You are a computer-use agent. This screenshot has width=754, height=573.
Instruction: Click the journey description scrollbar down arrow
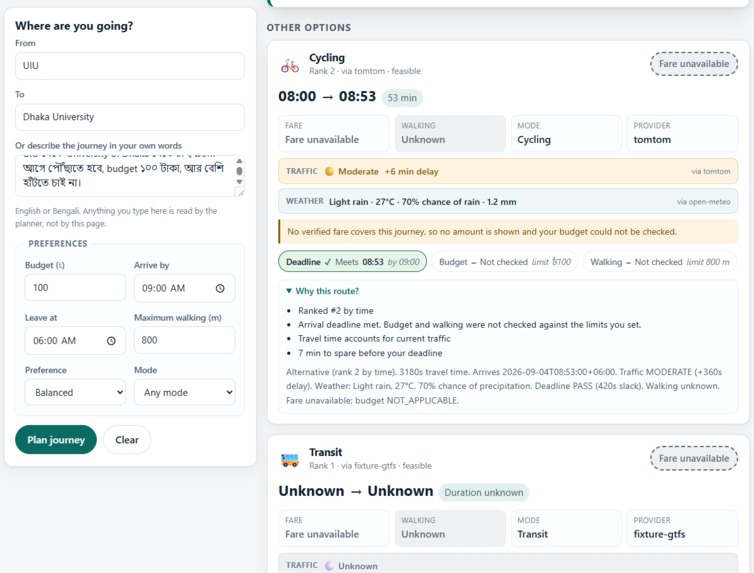(239, 182)
